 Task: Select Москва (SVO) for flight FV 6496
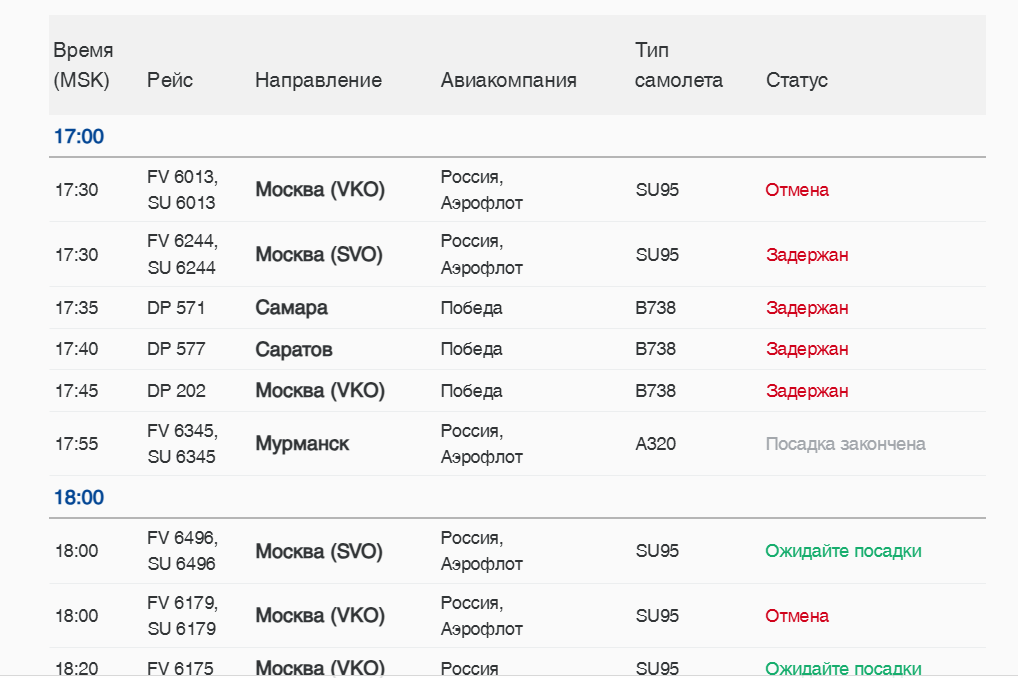point(319,551)
